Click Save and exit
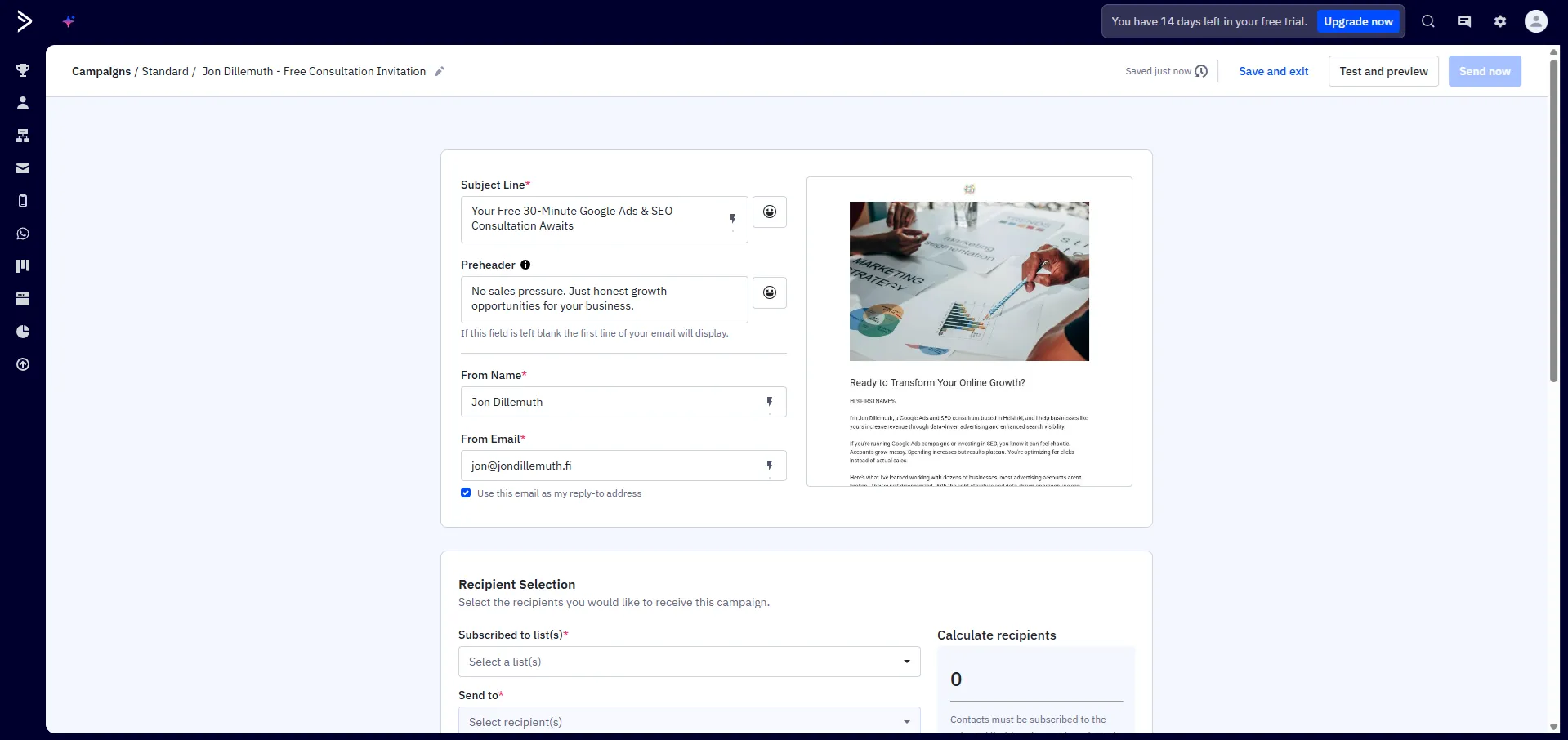 click(1273, 71)
